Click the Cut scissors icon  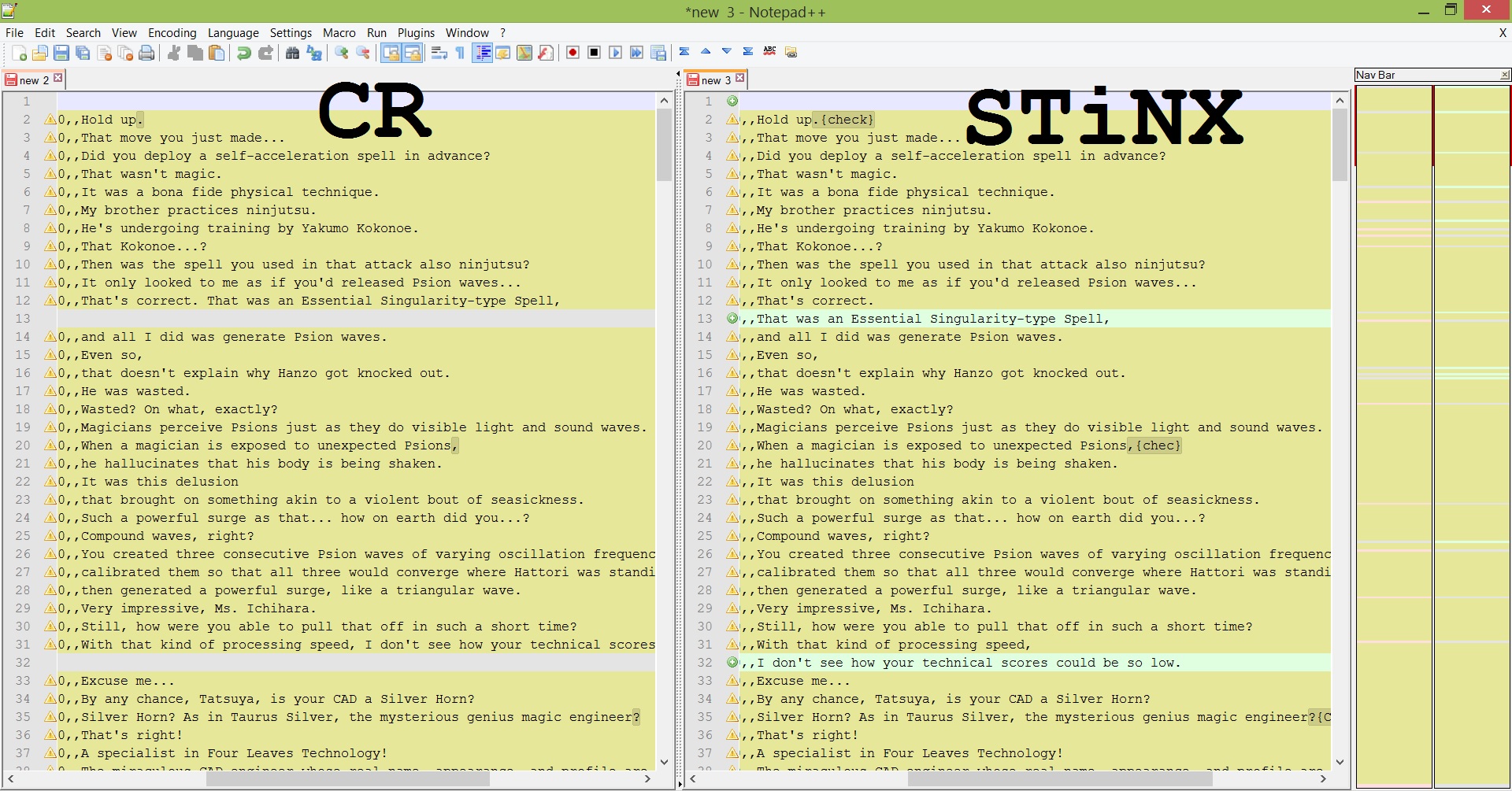click(174, 53)
